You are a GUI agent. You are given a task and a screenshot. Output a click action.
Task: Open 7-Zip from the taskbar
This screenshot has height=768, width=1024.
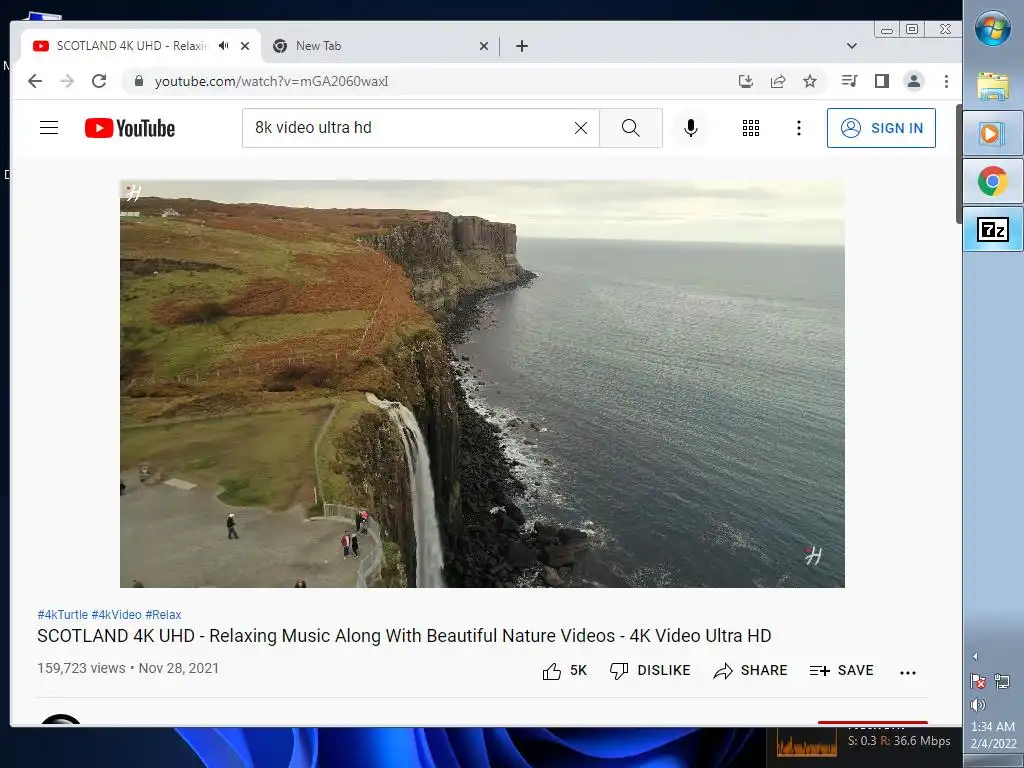pos(993,229)
